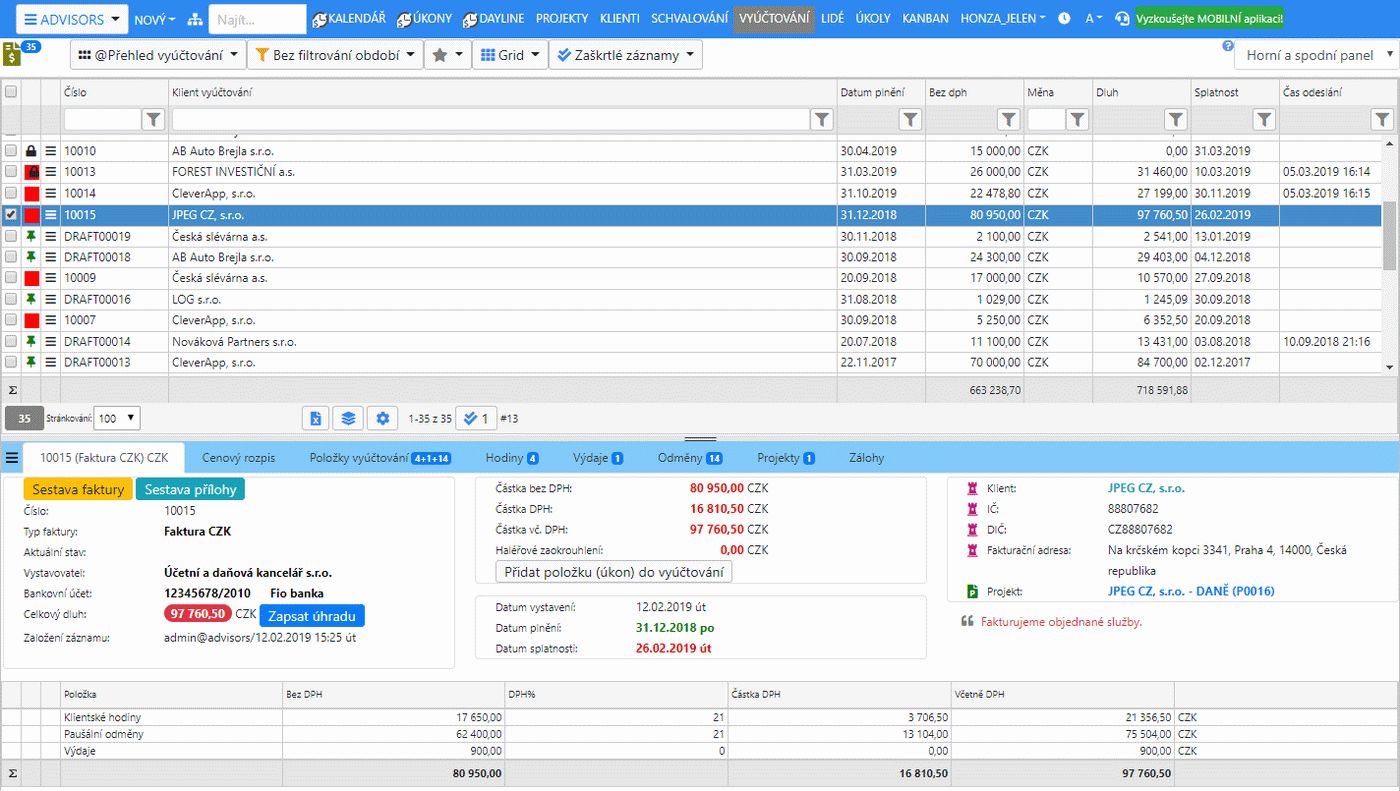Image resolution: width=1400 pixels, height=791 pixels.
Task: Open row menu icon for DRAFT00019
Action: (x=50, y=236)
